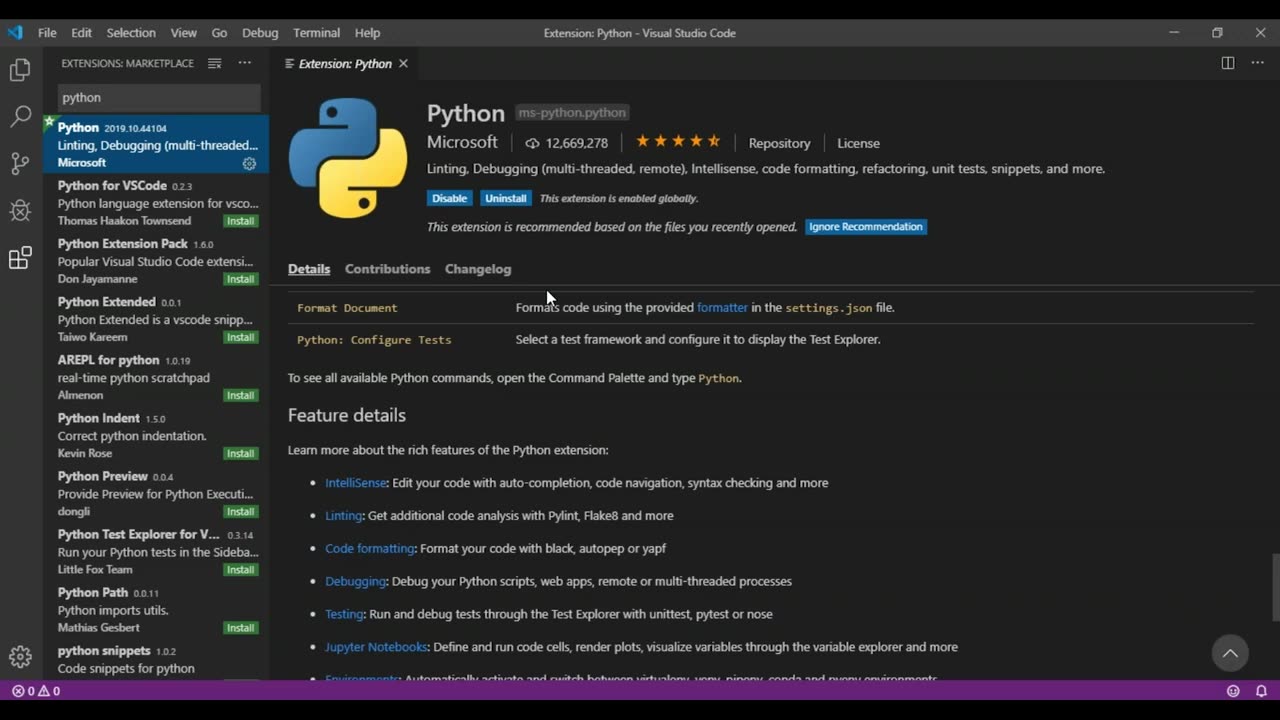Install Python Extension Pack
Screen dimensions: 1280x720
[240, 279]
